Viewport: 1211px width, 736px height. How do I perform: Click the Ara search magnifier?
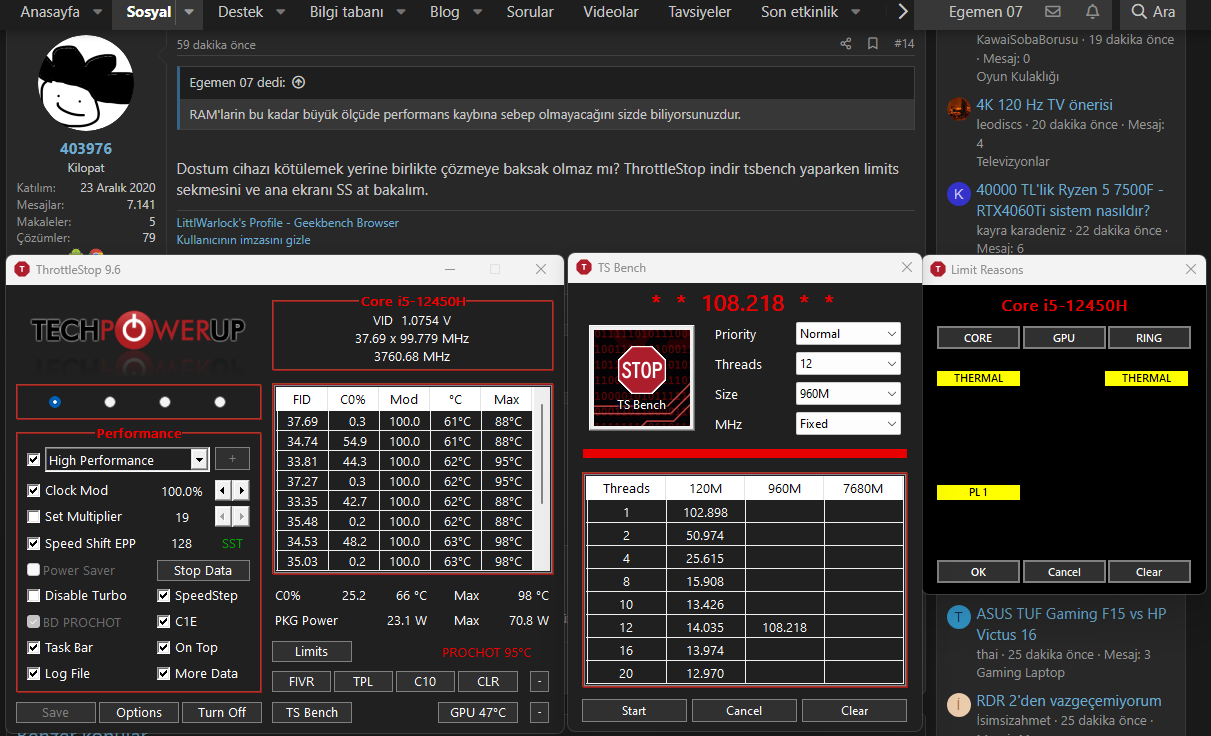coord(1139,12)
